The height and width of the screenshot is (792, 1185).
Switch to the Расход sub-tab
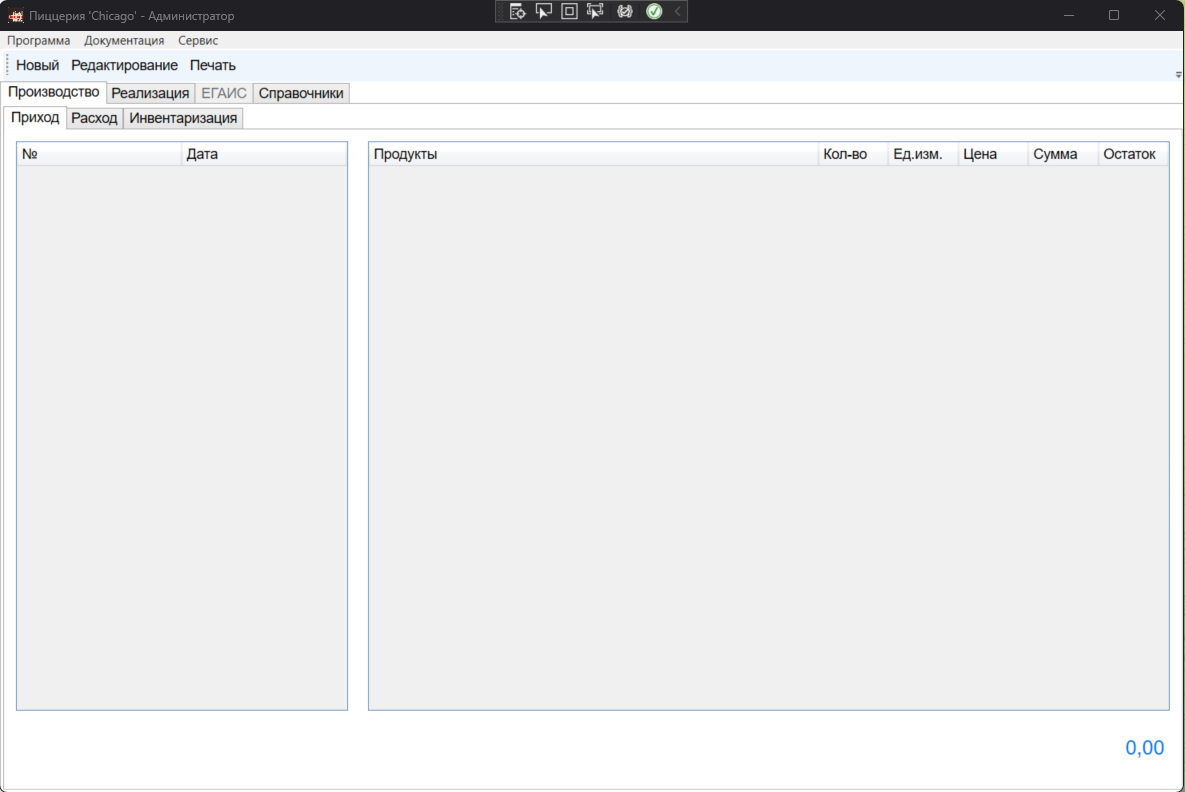pos(94,118)
